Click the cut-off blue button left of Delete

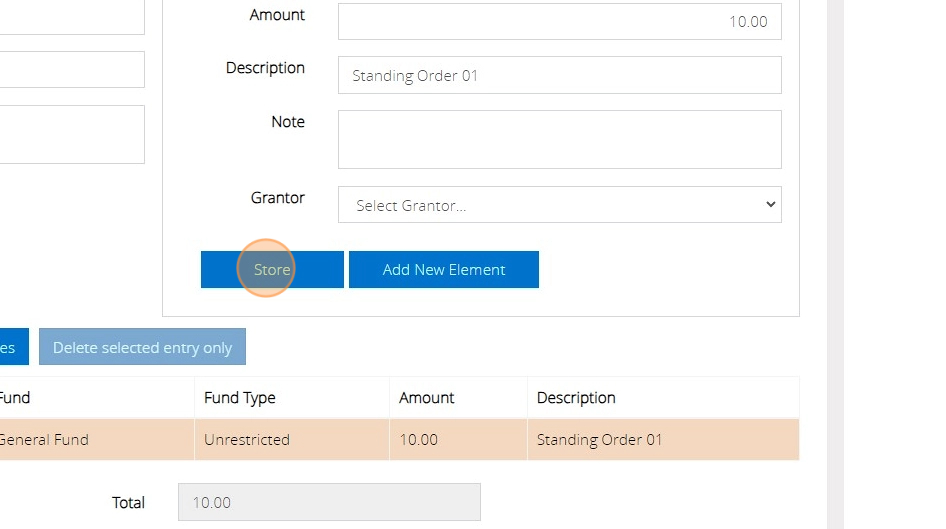tap(12, 347)
